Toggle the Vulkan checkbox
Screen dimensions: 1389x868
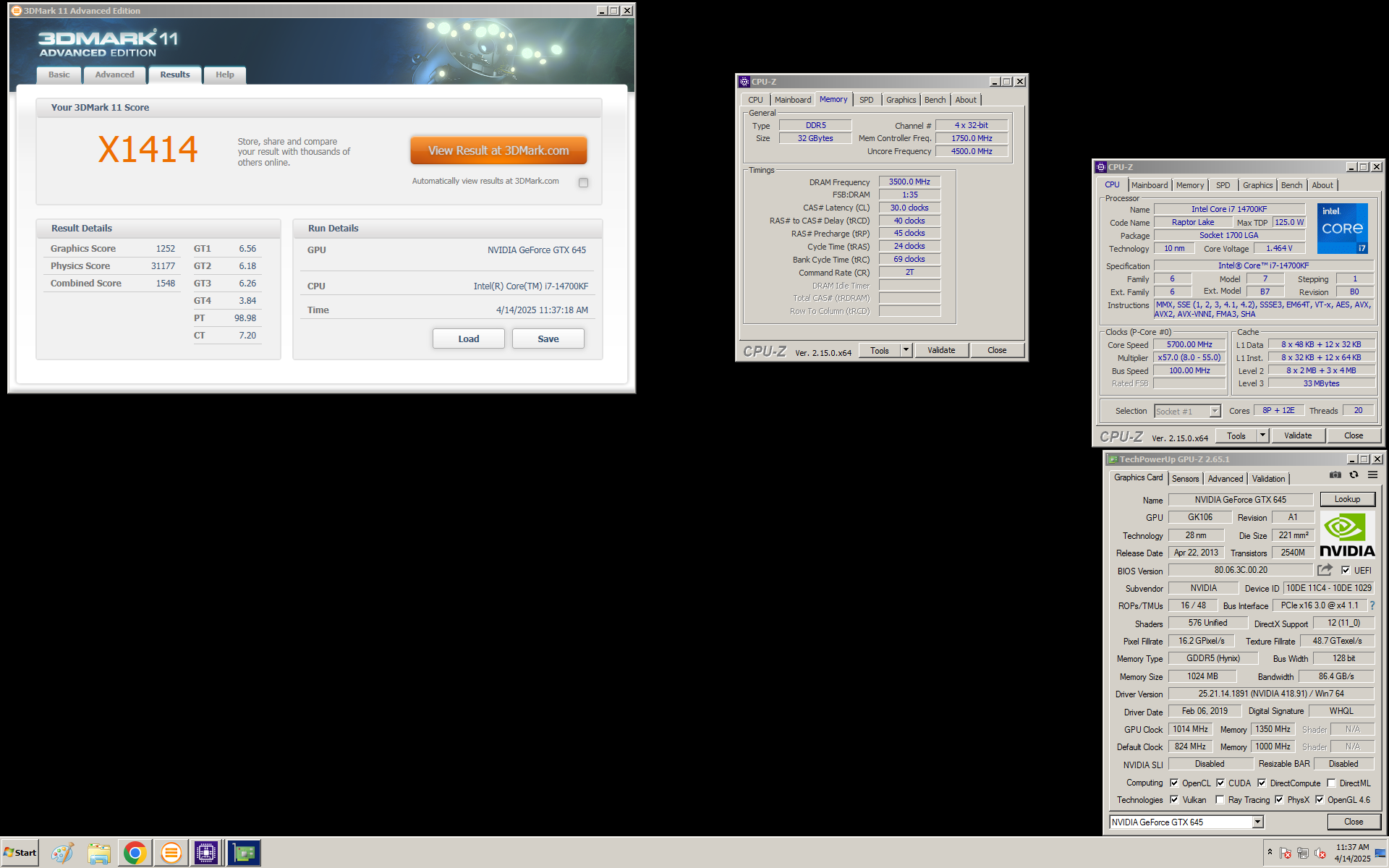pyautogui.click(x=1174, y=799)
